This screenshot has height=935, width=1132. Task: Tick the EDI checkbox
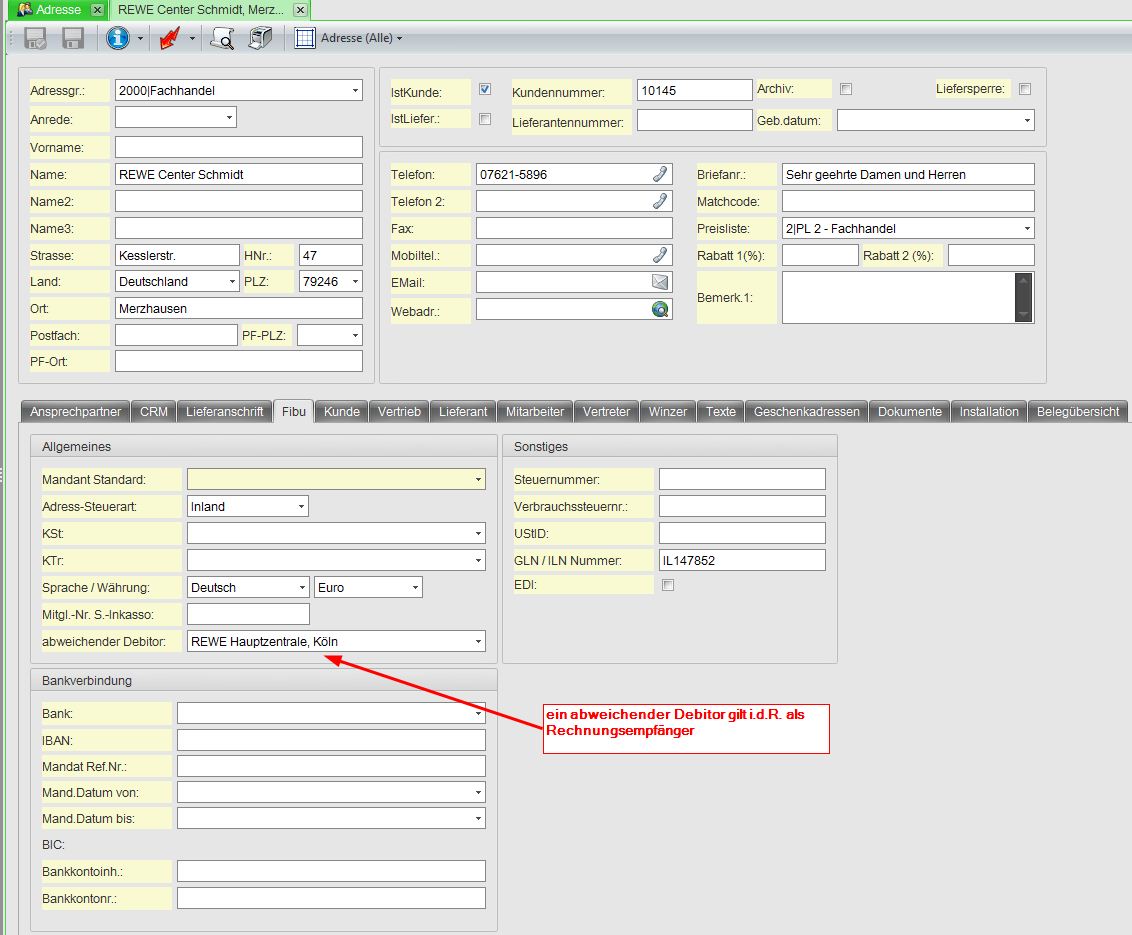(x=668, y=585)
